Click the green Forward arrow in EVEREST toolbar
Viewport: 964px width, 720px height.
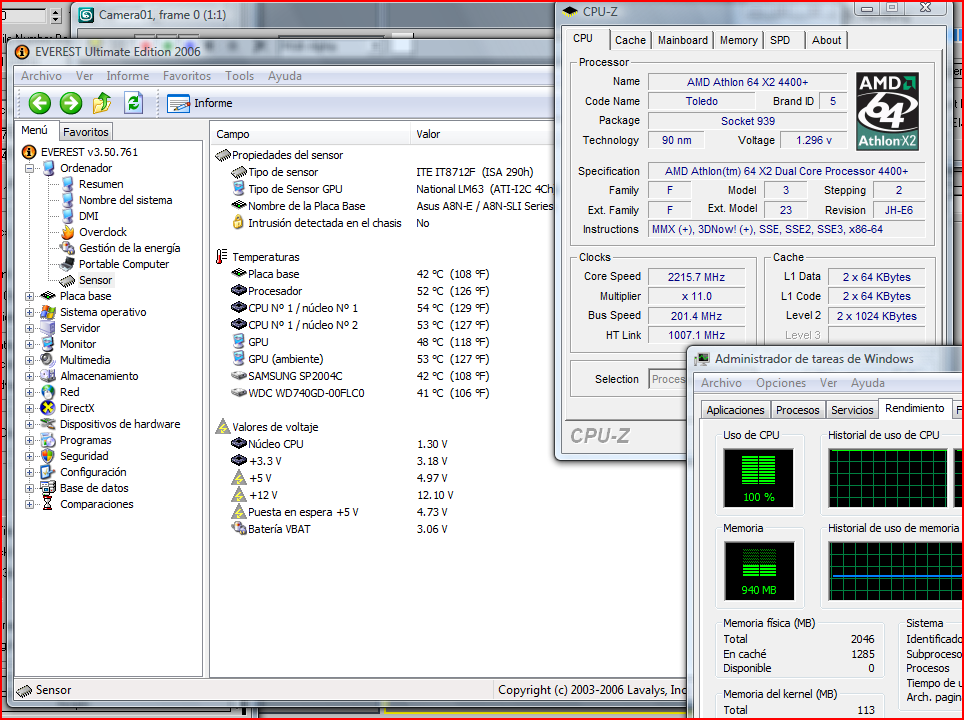coord(71,103)
